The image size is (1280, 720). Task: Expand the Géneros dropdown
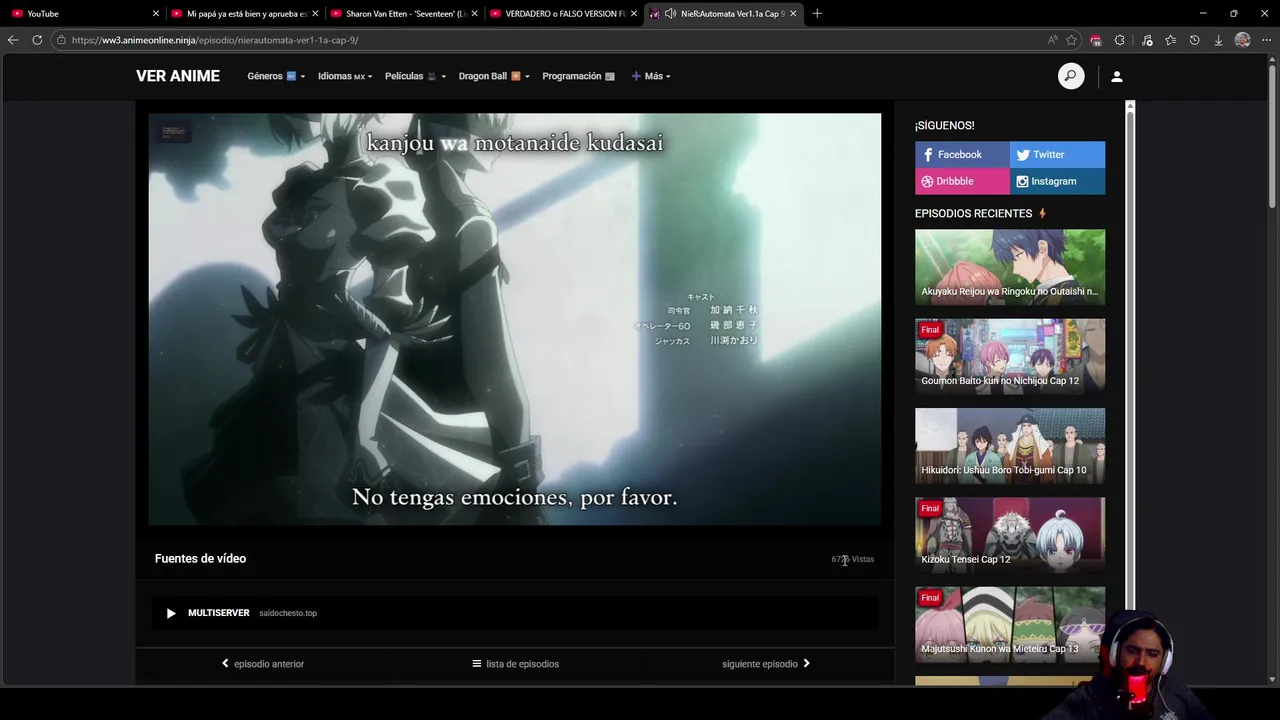[x=276, y=76]
